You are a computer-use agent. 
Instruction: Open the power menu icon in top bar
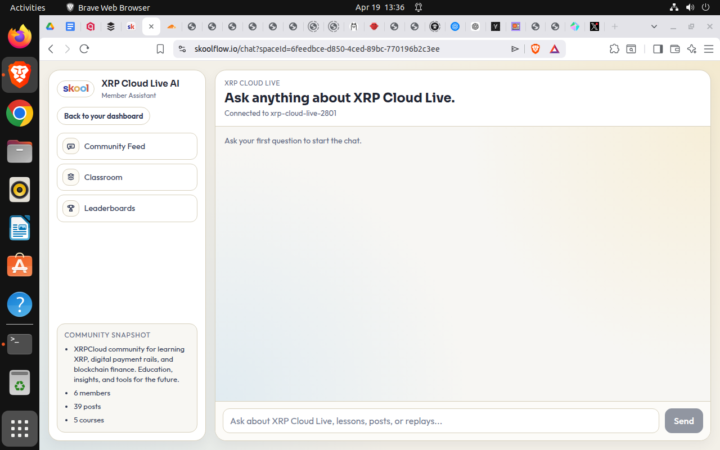pyautogui.click(x=706, y=7)
